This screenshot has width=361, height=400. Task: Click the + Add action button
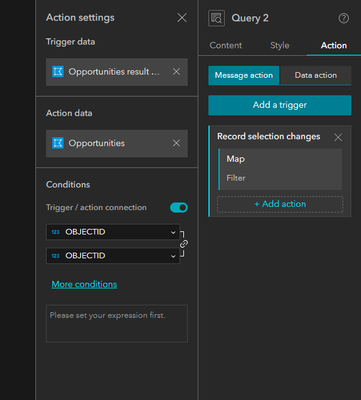pos(280,204)
